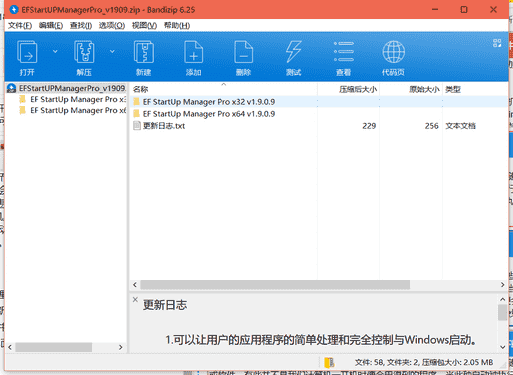Click the status bar file count text
This screenshot has width=513, height=375.
424,362
